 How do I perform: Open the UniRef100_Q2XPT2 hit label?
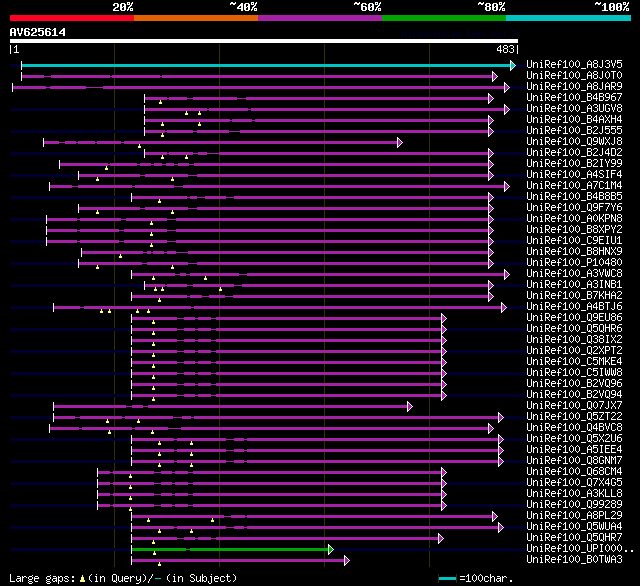point(574,351)
